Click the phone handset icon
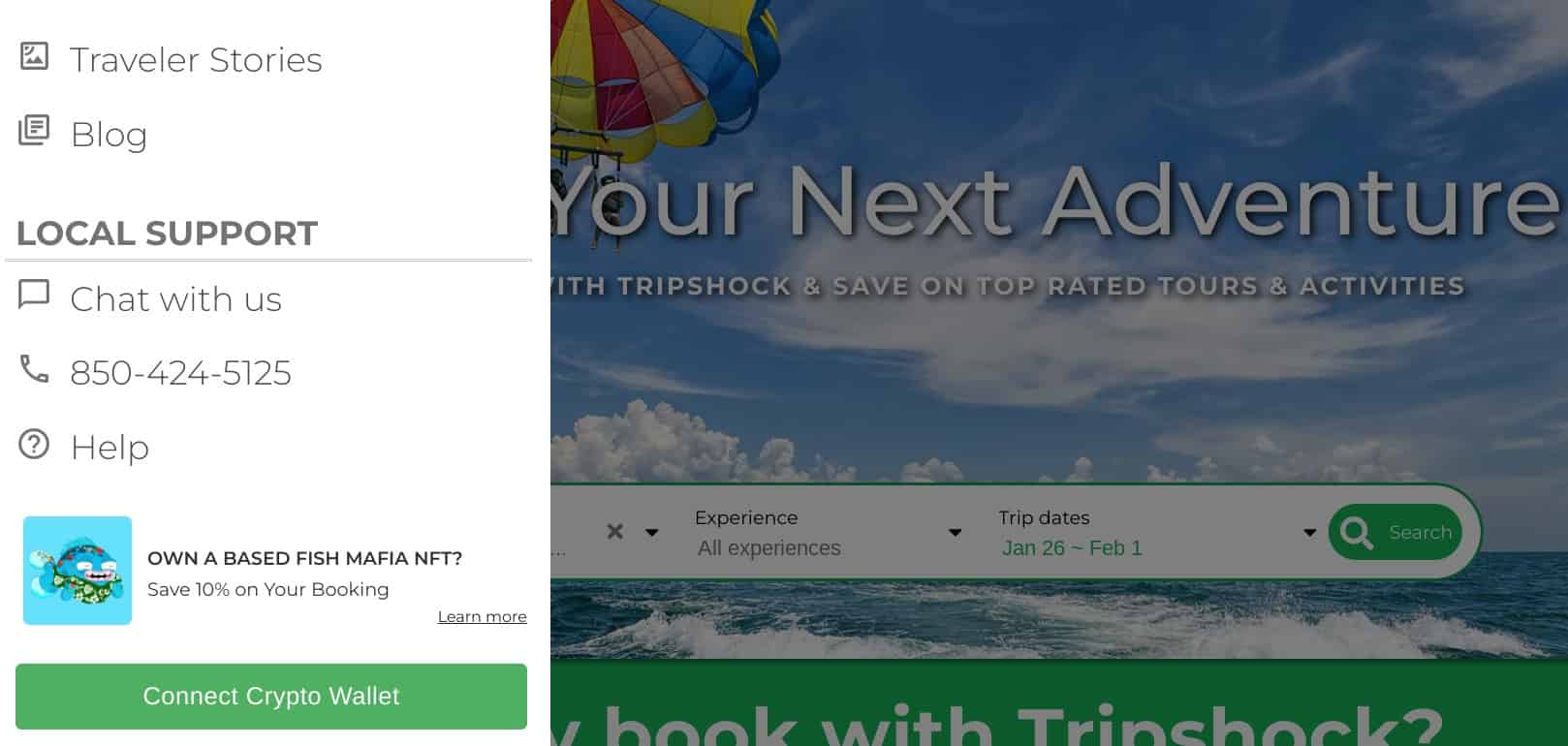The width and height of the screenshot is (1568, 746). coord(34,368)
